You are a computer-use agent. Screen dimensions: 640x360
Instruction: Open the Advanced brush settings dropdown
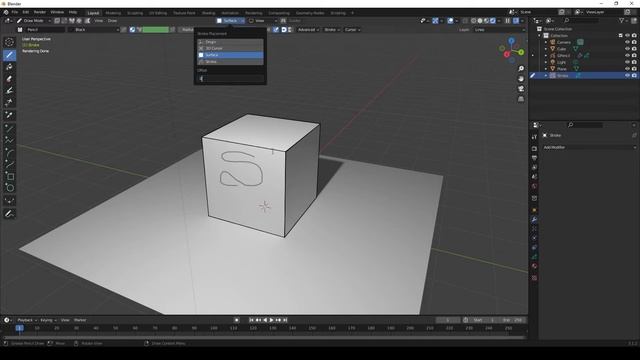point(308,30)
